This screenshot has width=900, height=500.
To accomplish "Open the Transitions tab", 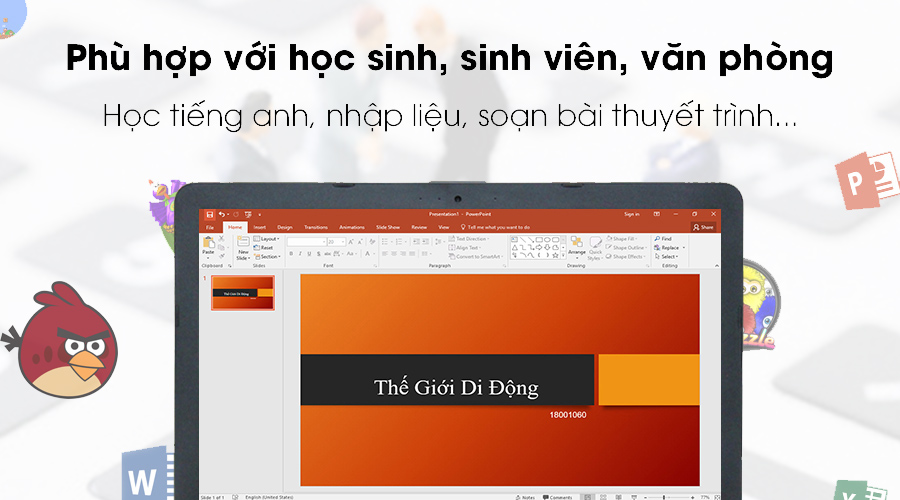I will pyautogui.click(x=316, y=227).
